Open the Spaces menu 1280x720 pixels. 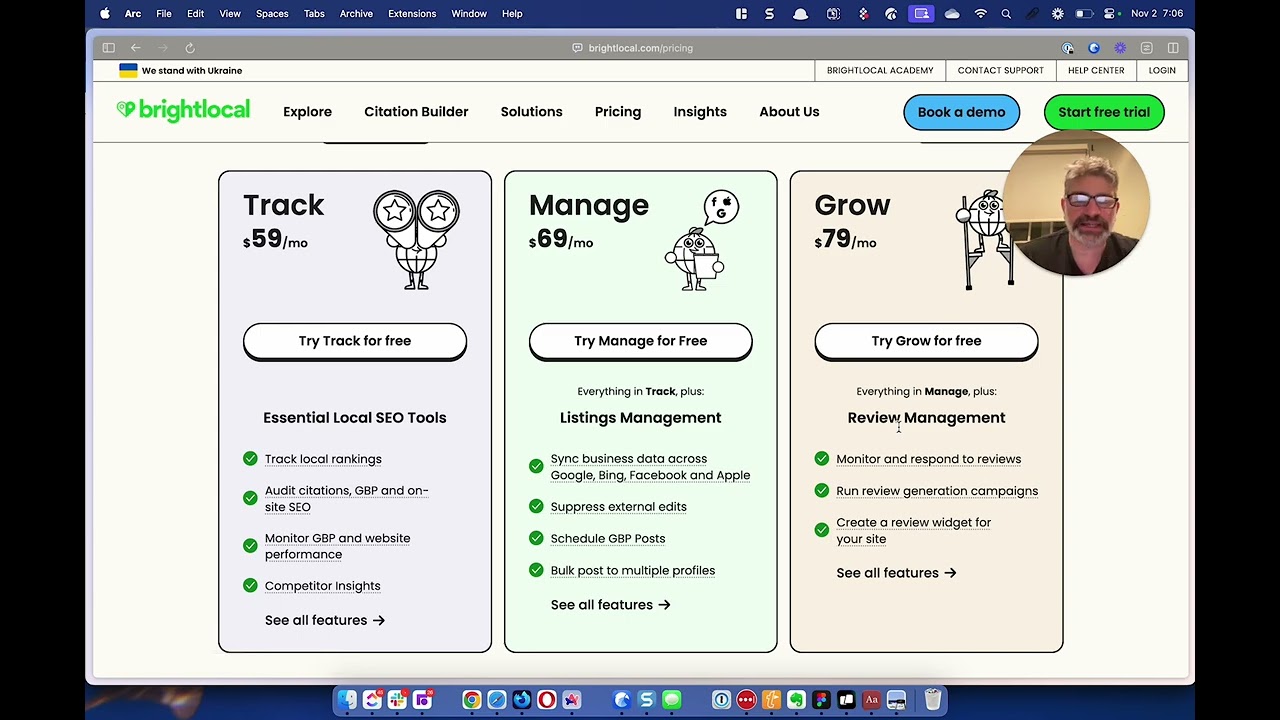coord(272,14)
